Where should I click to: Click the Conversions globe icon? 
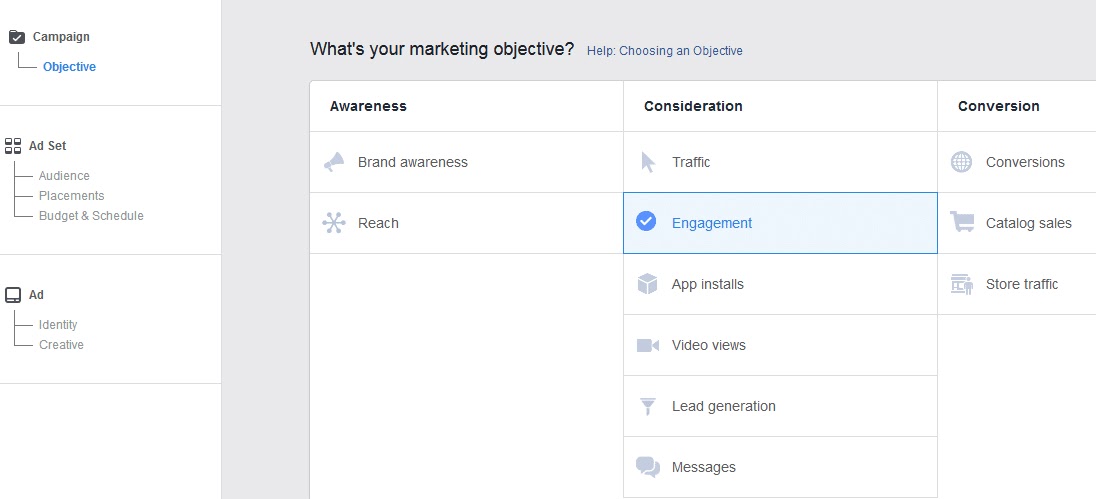962,162
